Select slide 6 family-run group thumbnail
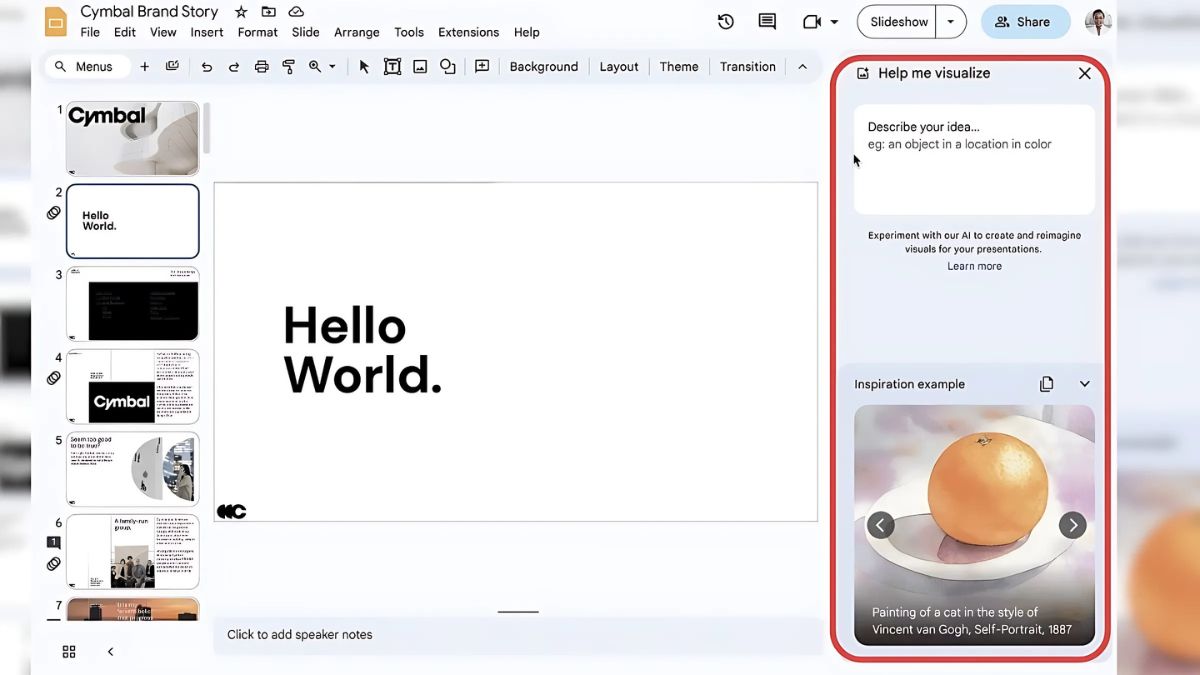 pos(132,551)
